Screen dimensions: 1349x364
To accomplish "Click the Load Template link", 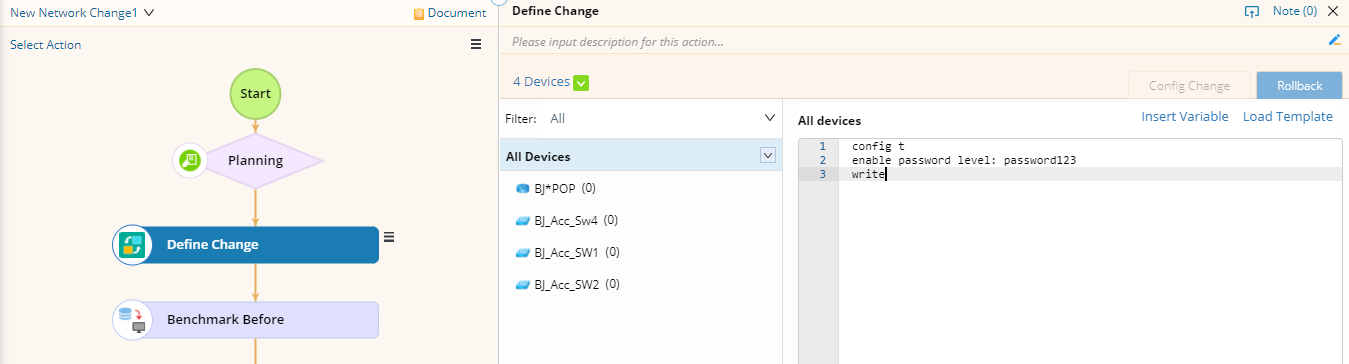I will click(1288, 117).
